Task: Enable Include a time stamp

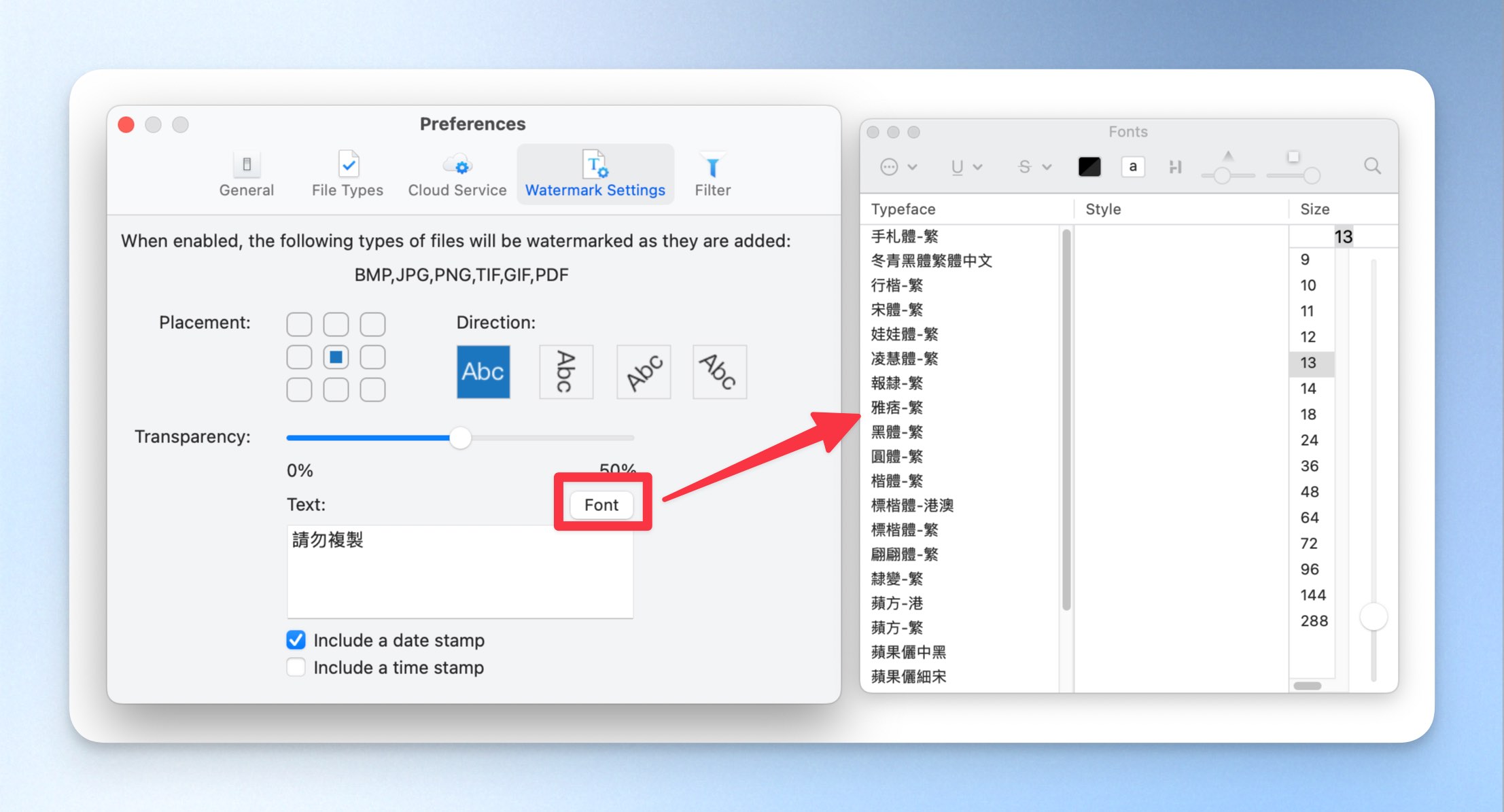Action: pyautogui.click(x=296, y=667)
